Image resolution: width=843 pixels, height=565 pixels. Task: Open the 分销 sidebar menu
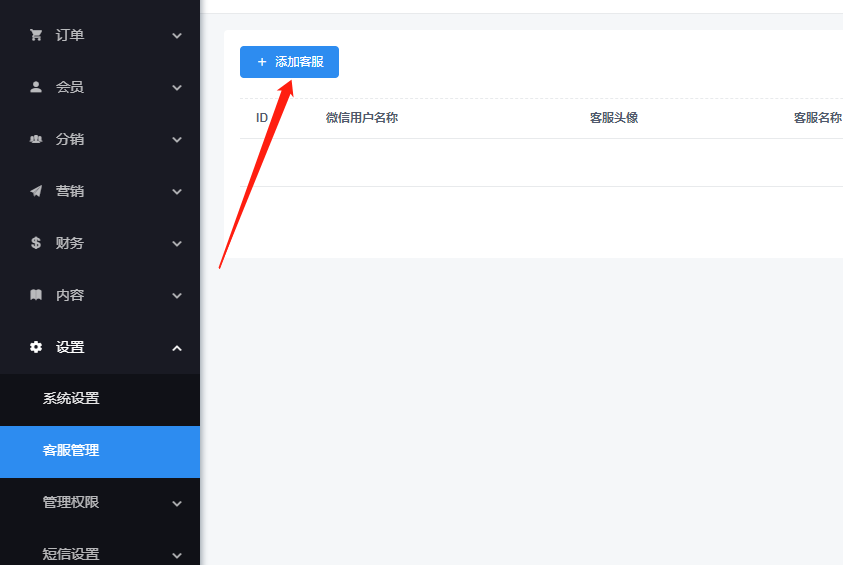[x=100, y=139]
